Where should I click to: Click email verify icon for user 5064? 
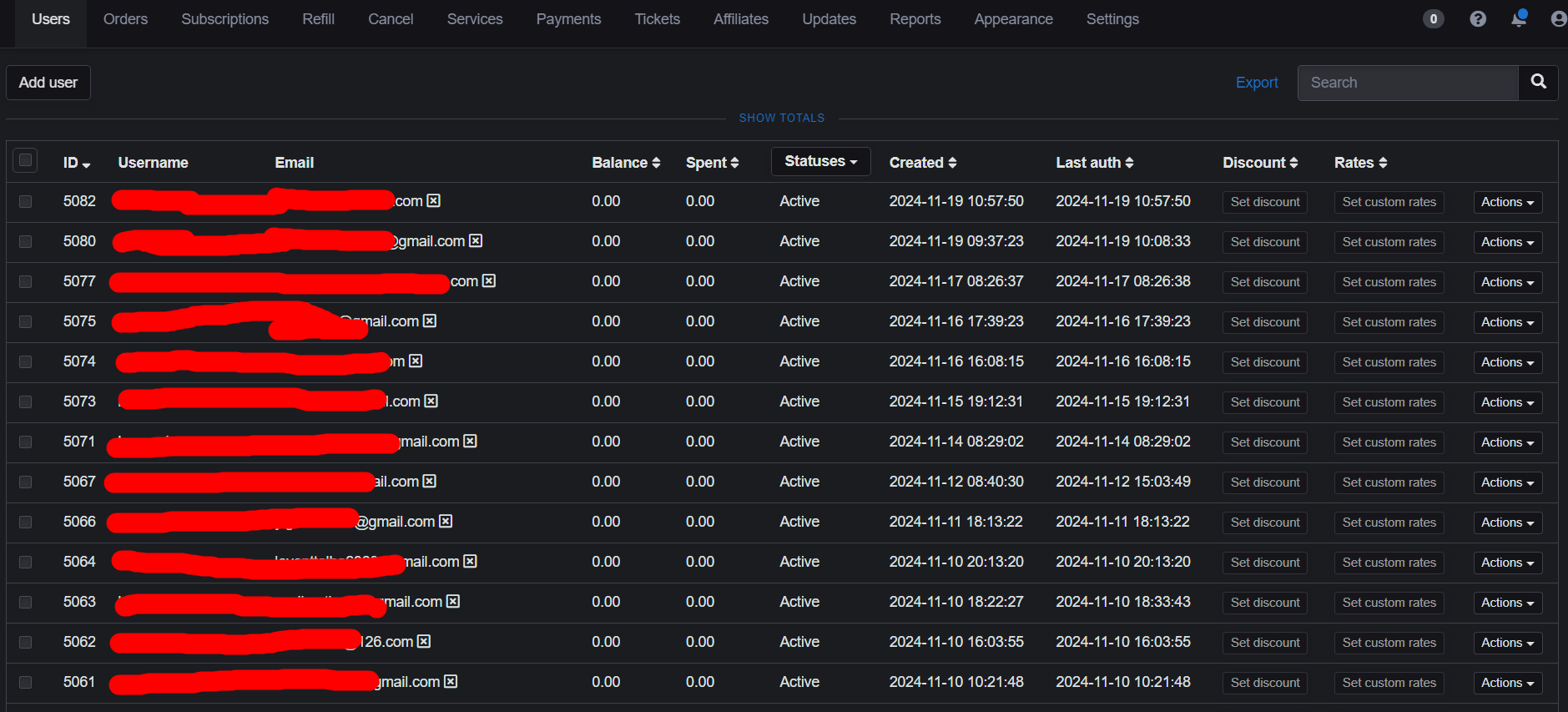470,562
